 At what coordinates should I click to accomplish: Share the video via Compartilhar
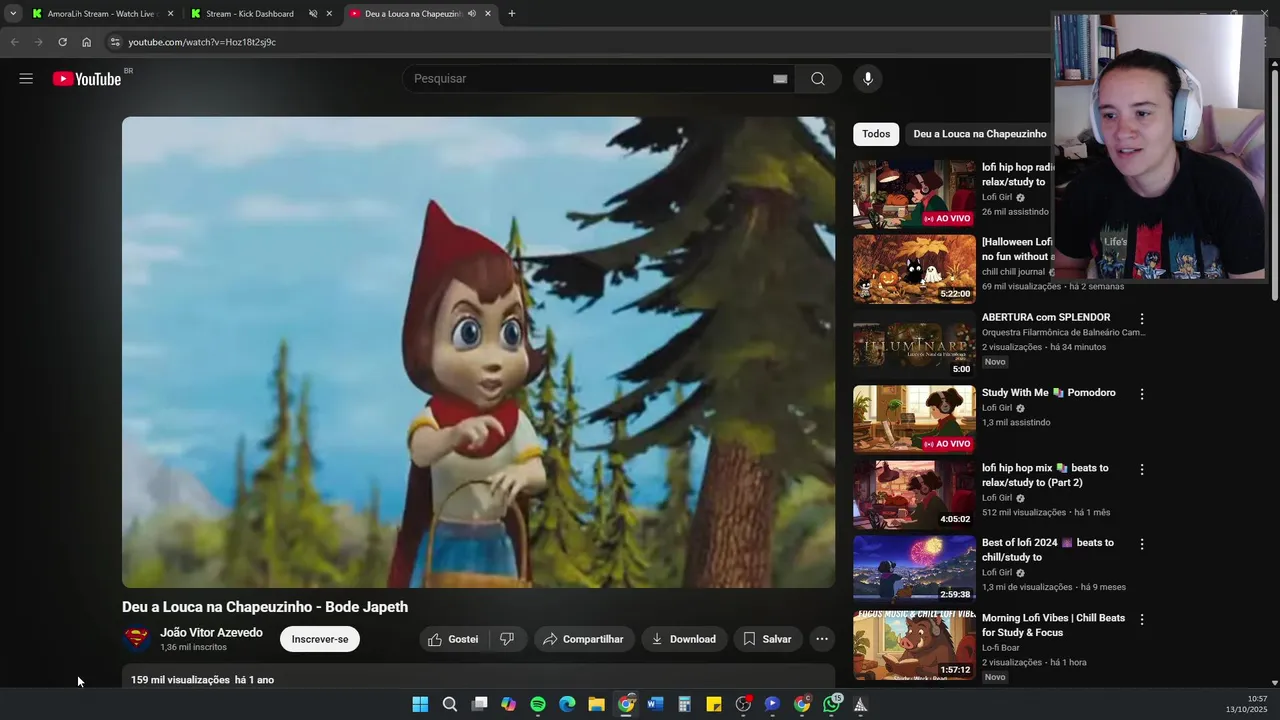(x=583, y=639)
